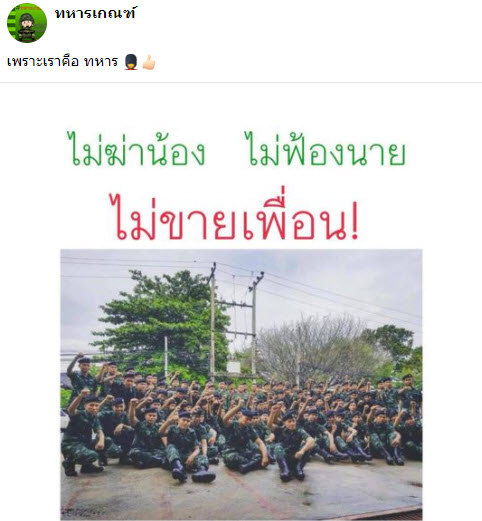482x521 pixels.
Task: Click the divider line below the caption
Action: point(241,82)
